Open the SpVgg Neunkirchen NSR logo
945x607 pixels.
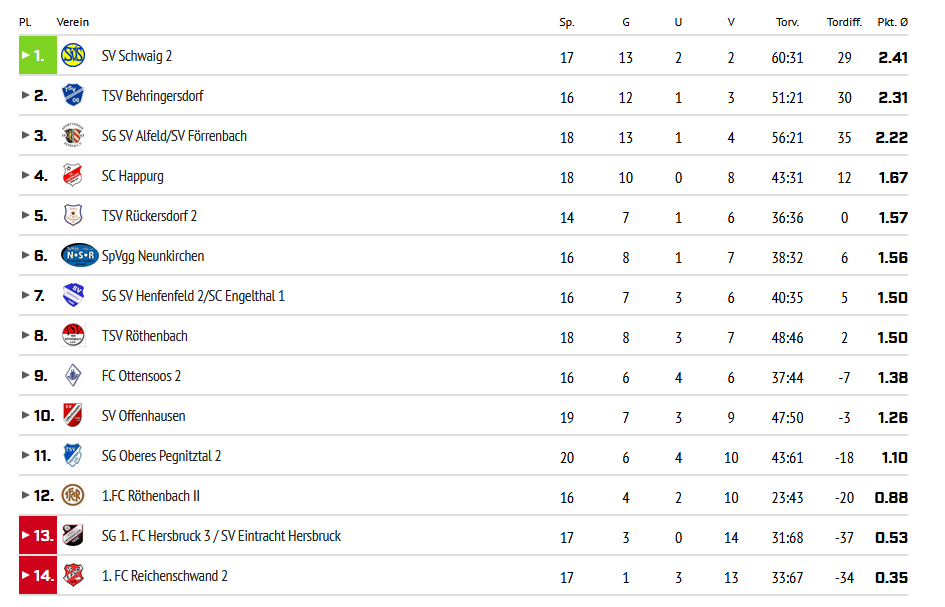[x=80, y=256]
